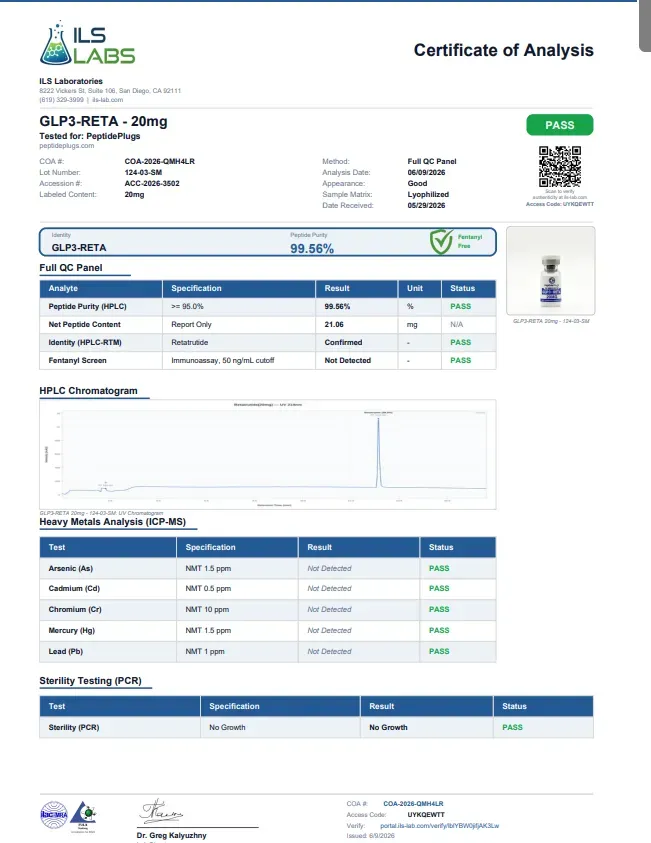The height and width of the screenshot is (843, 651).
Task: Select the Fentanyl Screen row
Action: [268, 360]
